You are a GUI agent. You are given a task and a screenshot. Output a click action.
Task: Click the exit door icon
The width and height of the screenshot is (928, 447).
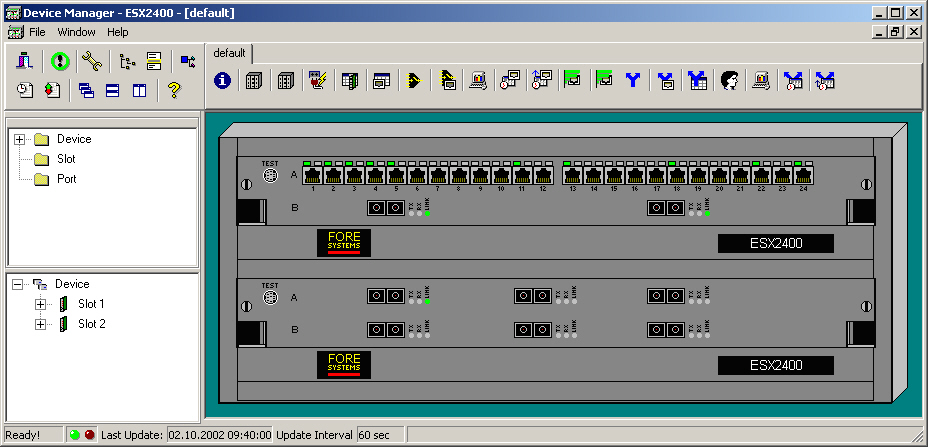[x=25, y=61]
